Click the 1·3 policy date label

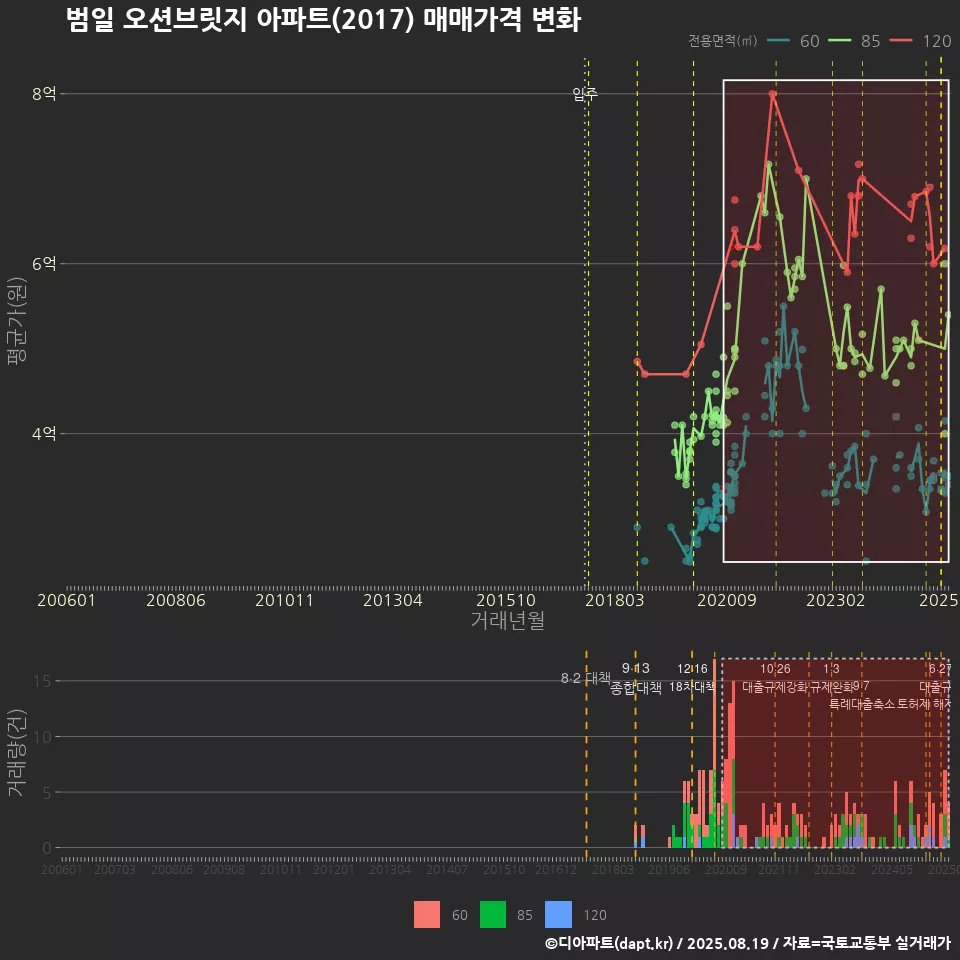coord(831,669)
